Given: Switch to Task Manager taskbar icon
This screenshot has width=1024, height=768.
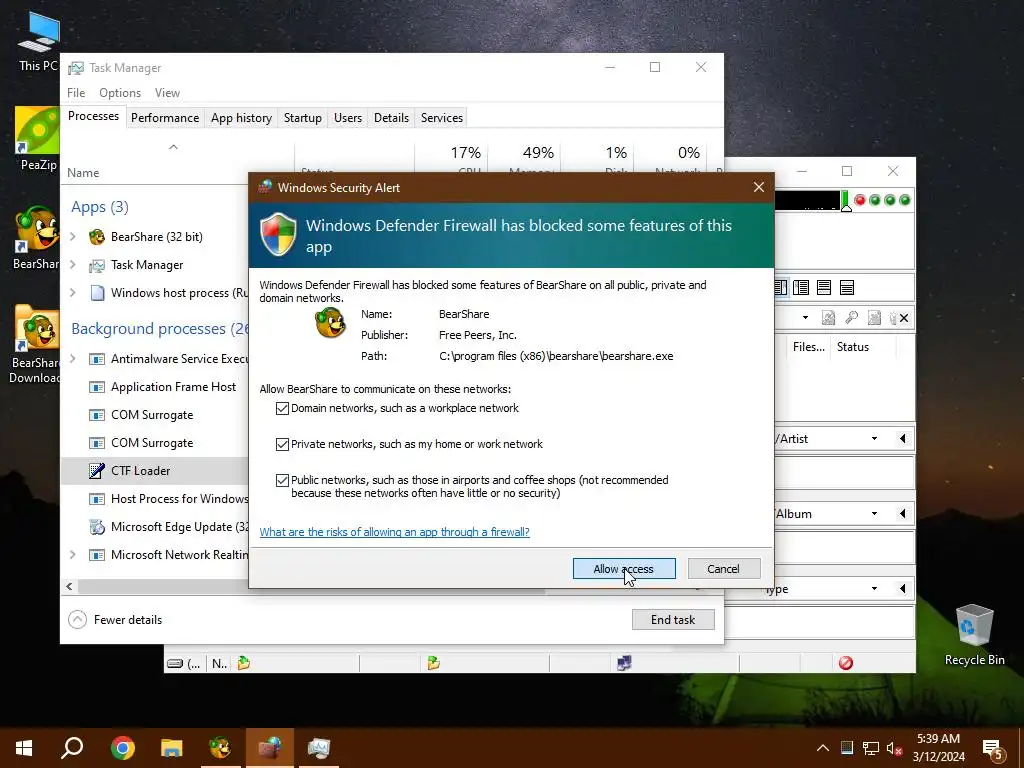Looking at the screenshot, I should [319, 748].
